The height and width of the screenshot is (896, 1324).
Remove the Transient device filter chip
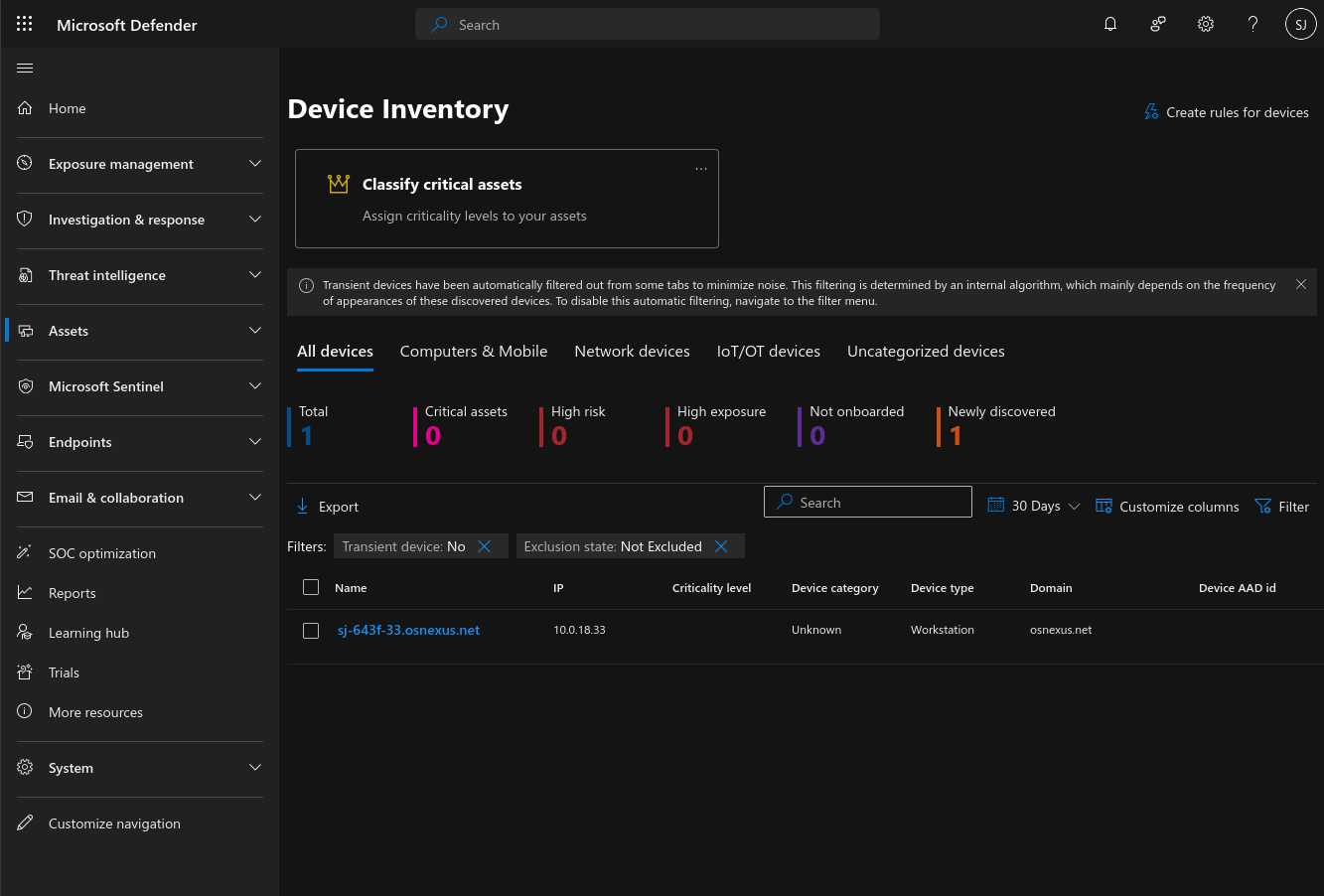(485, 546)
